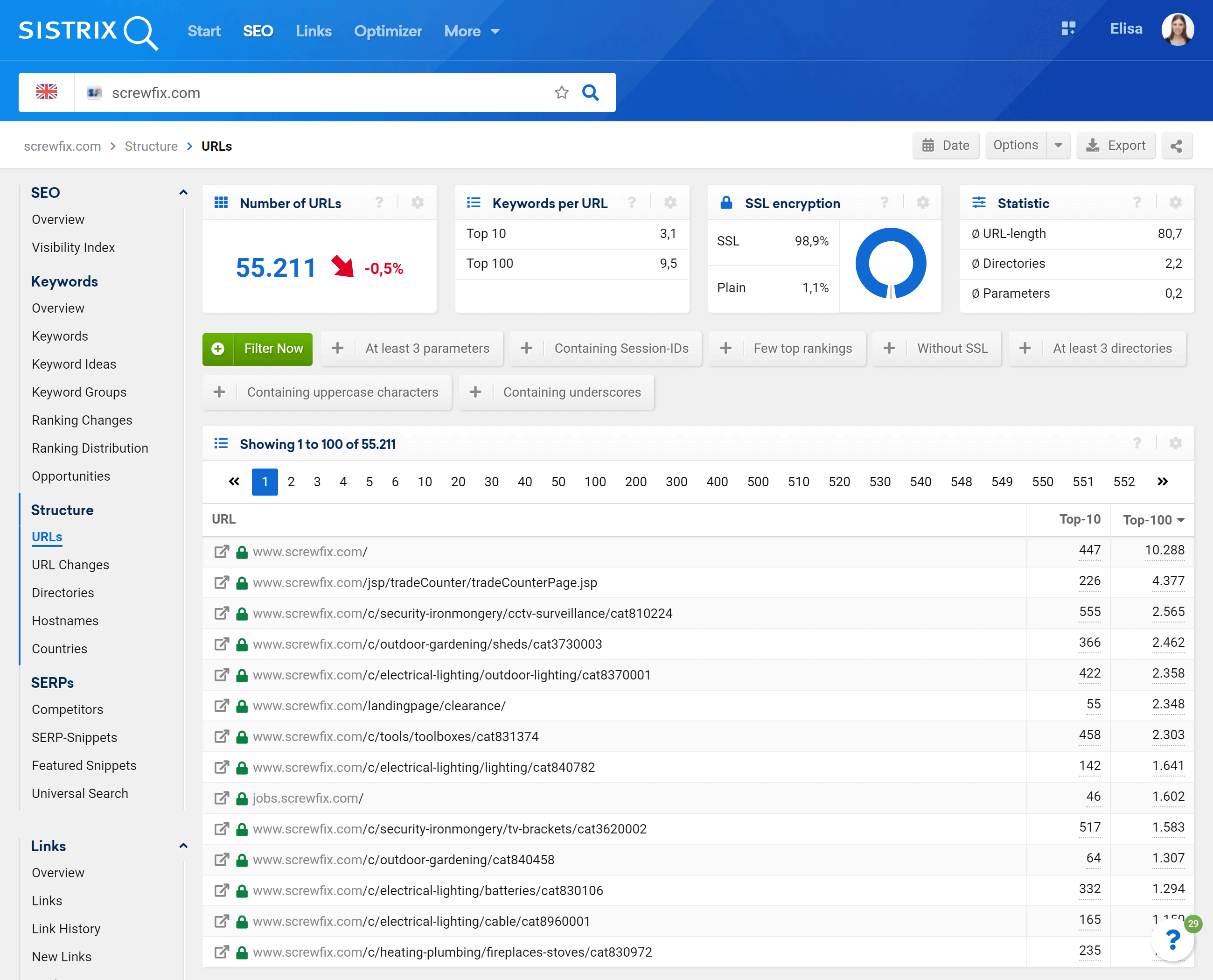Viewport: 1213px width, 980px height.
Task: Click the Date button
Action: tap(946, 146)
